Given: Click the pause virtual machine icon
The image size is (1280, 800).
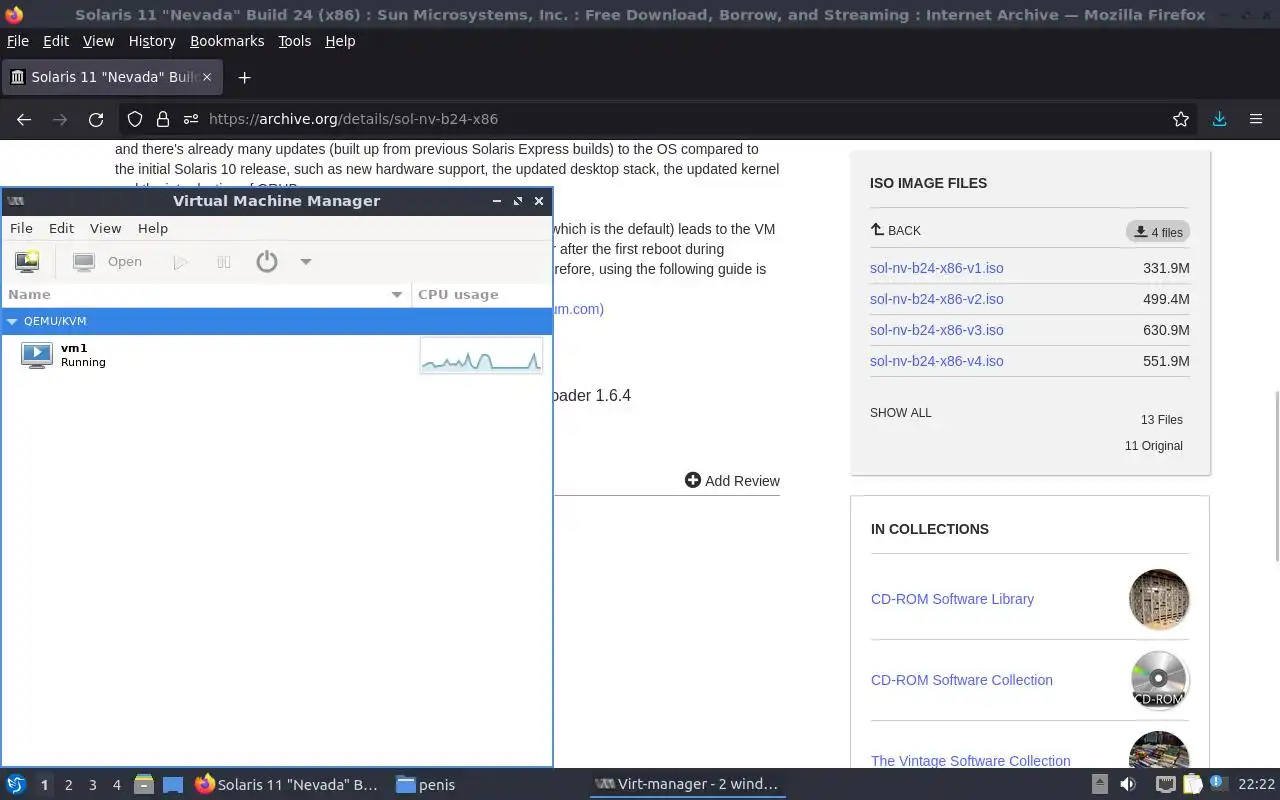Looking at the screenshot, I should tap(224, 262).
